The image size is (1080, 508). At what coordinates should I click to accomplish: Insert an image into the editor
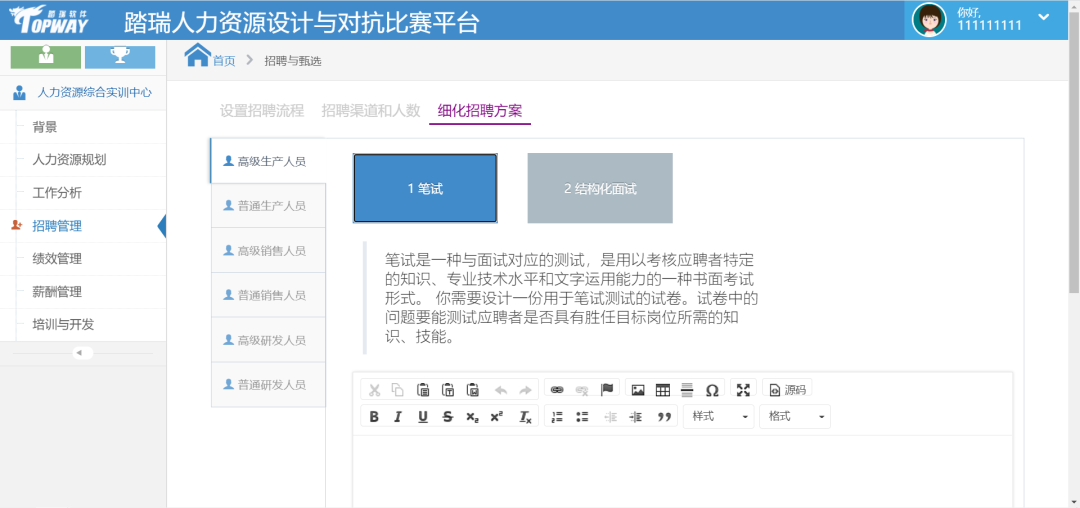(x=638, y=390)
